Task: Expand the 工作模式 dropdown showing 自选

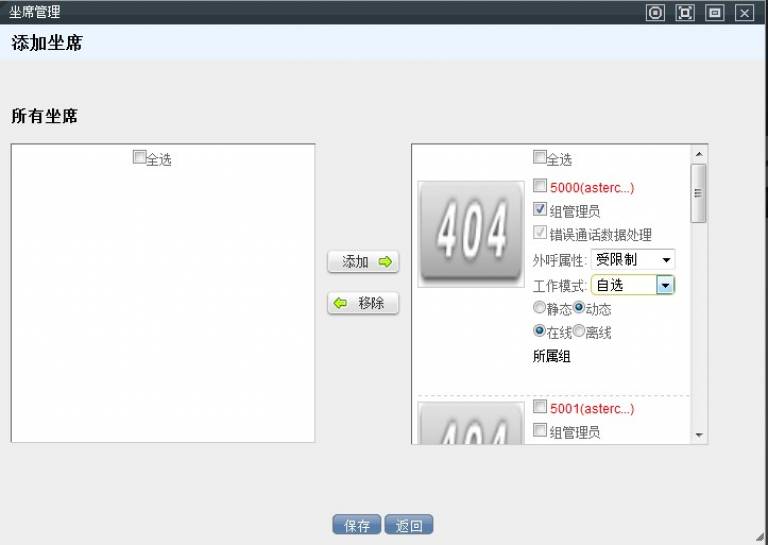Action: [x=665, y=285]
